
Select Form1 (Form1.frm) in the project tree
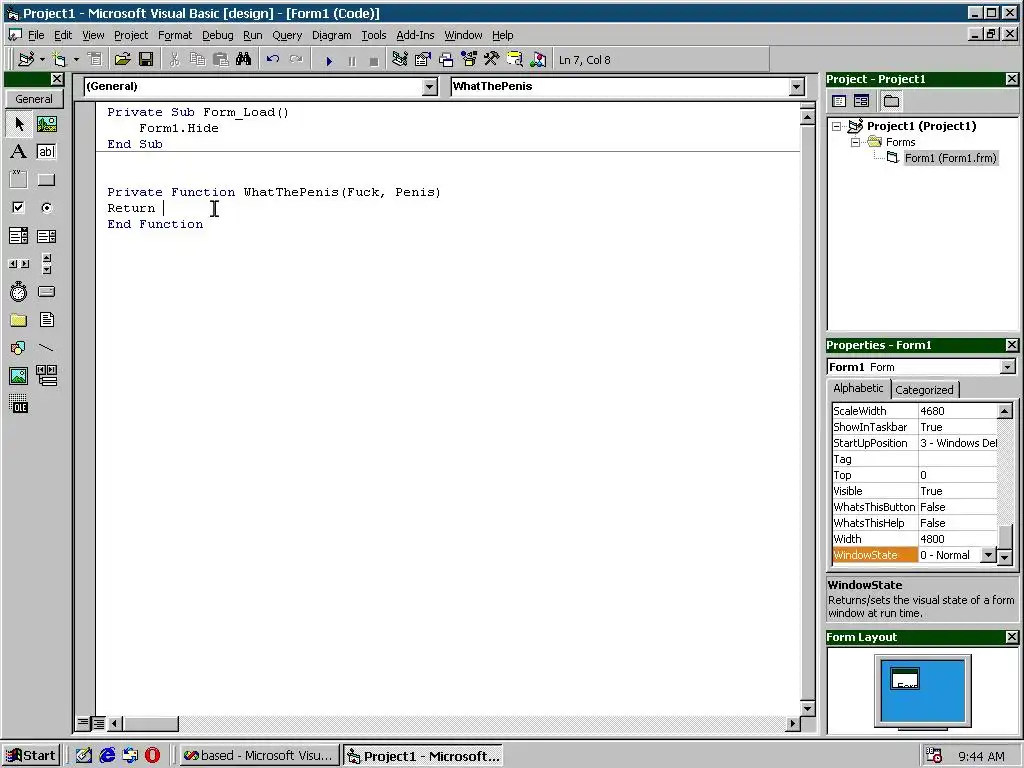pos(950,158)
